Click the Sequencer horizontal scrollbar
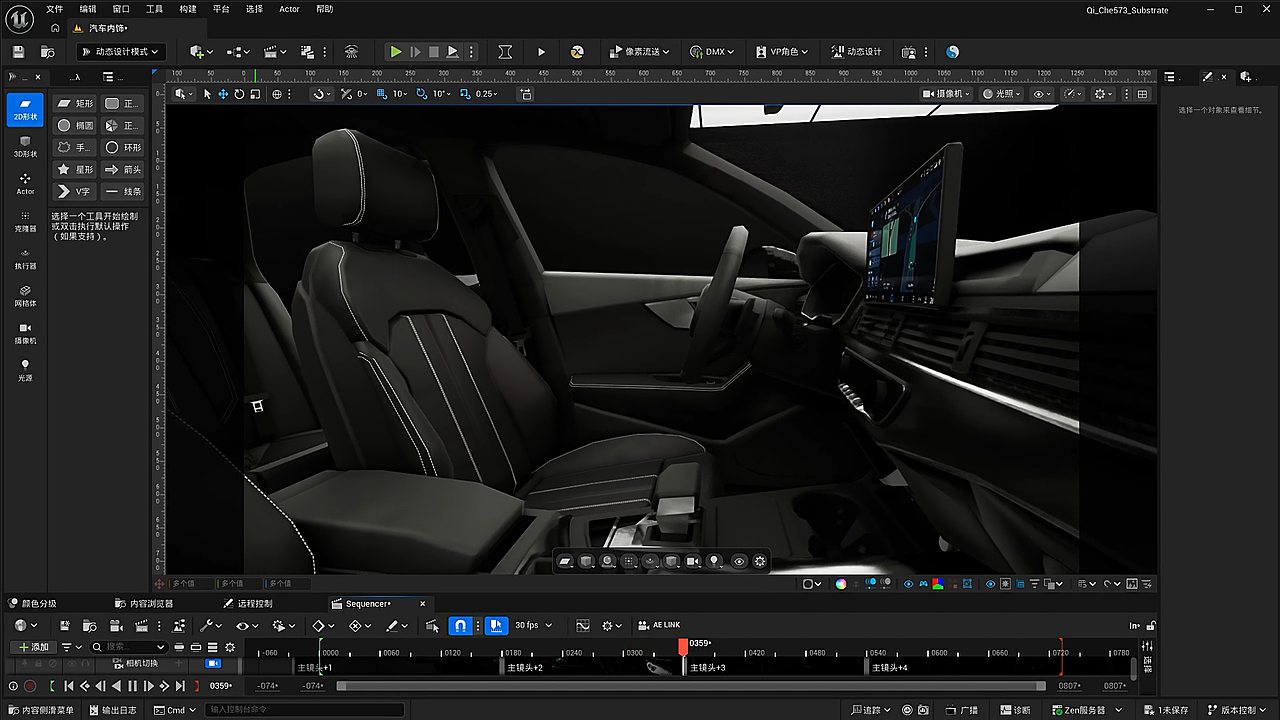 coord(691,686)
